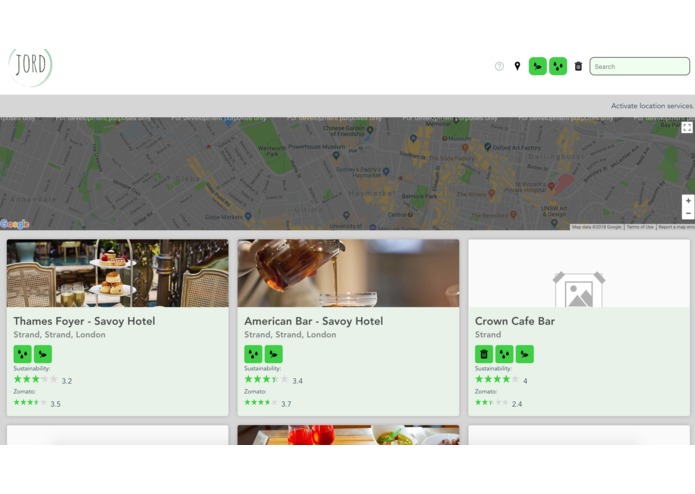Select Chinese Garden of Friendship map marker
Viewport: 695px width, 494px height.
point(370,129)
